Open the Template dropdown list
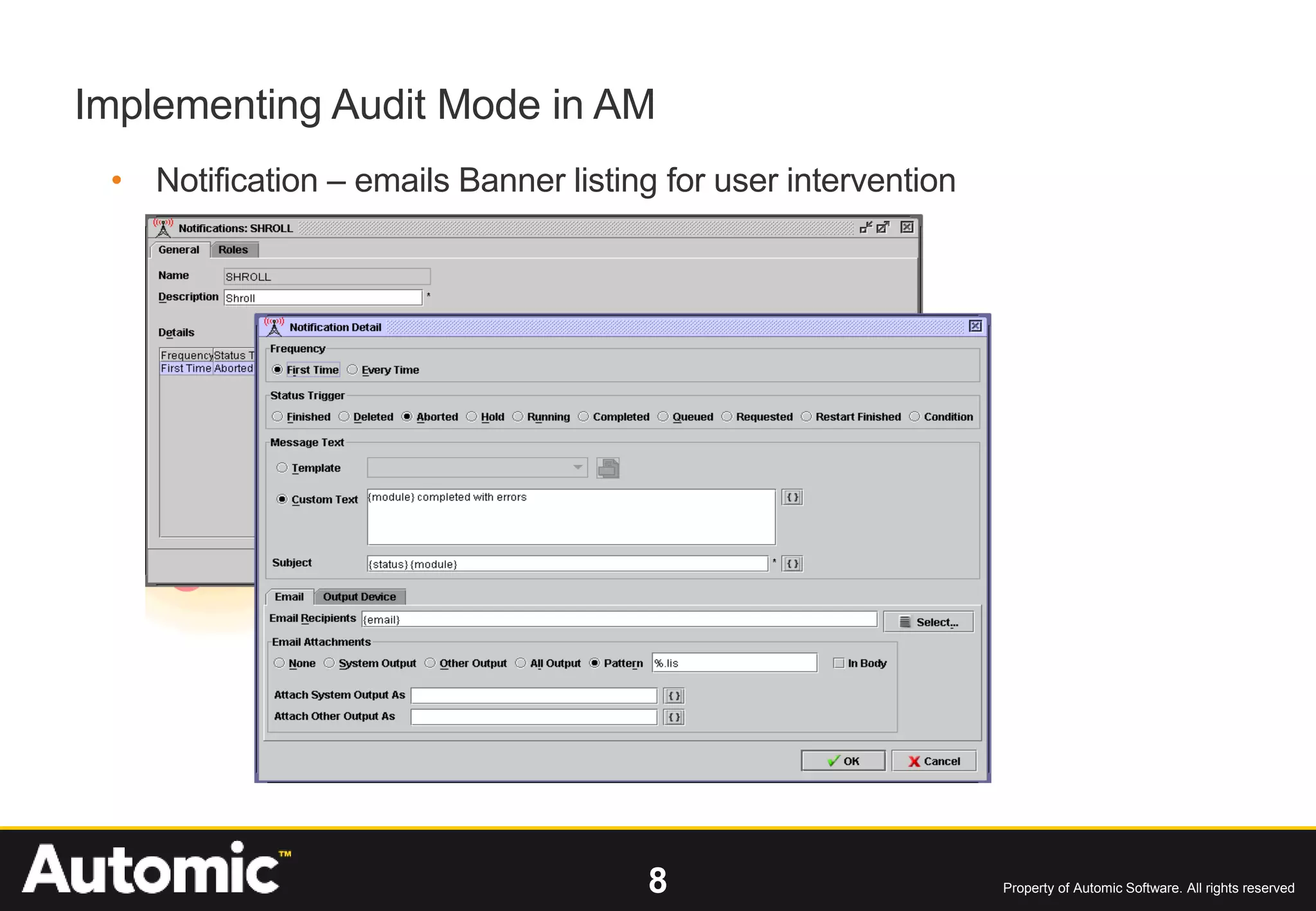 point(477,468)
